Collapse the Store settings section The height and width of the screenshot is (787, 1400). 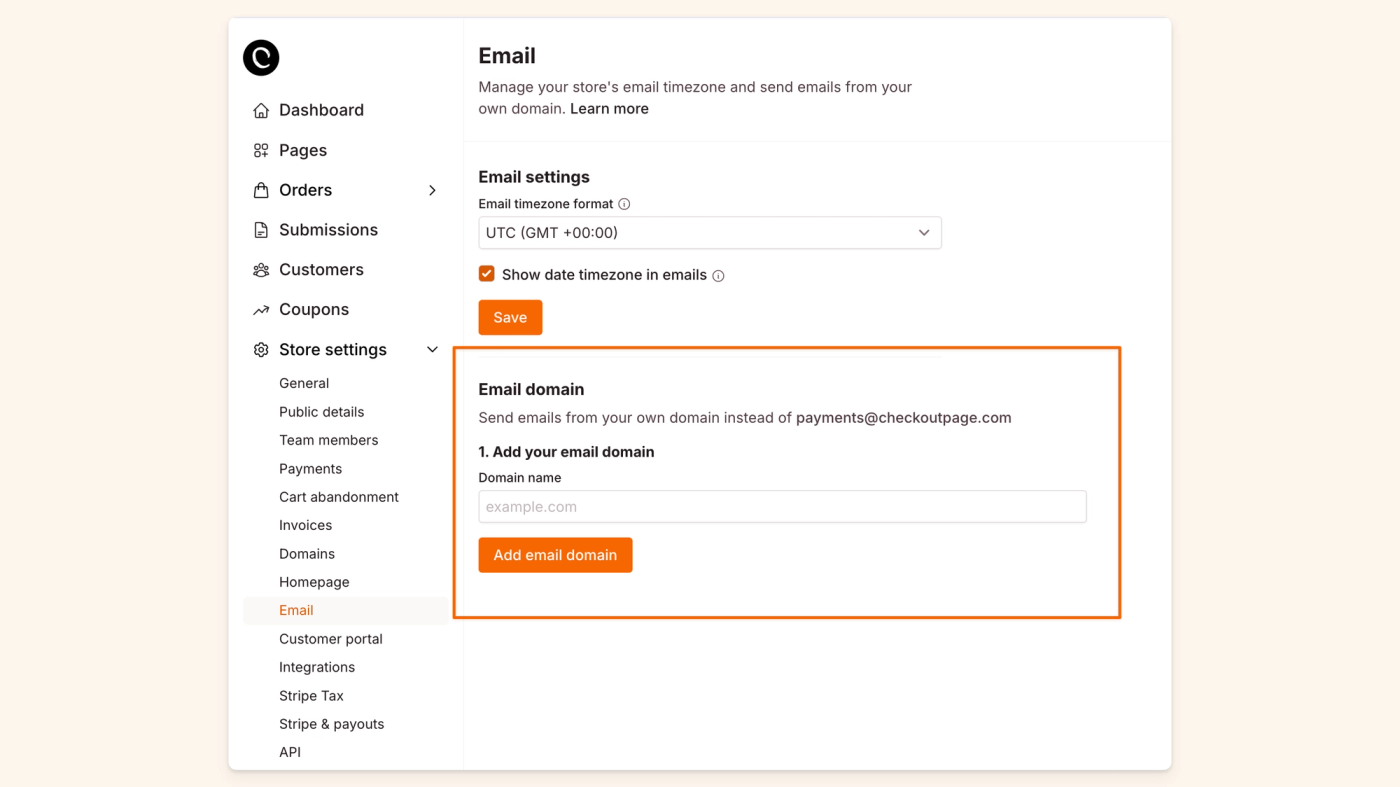coord(431,349)
